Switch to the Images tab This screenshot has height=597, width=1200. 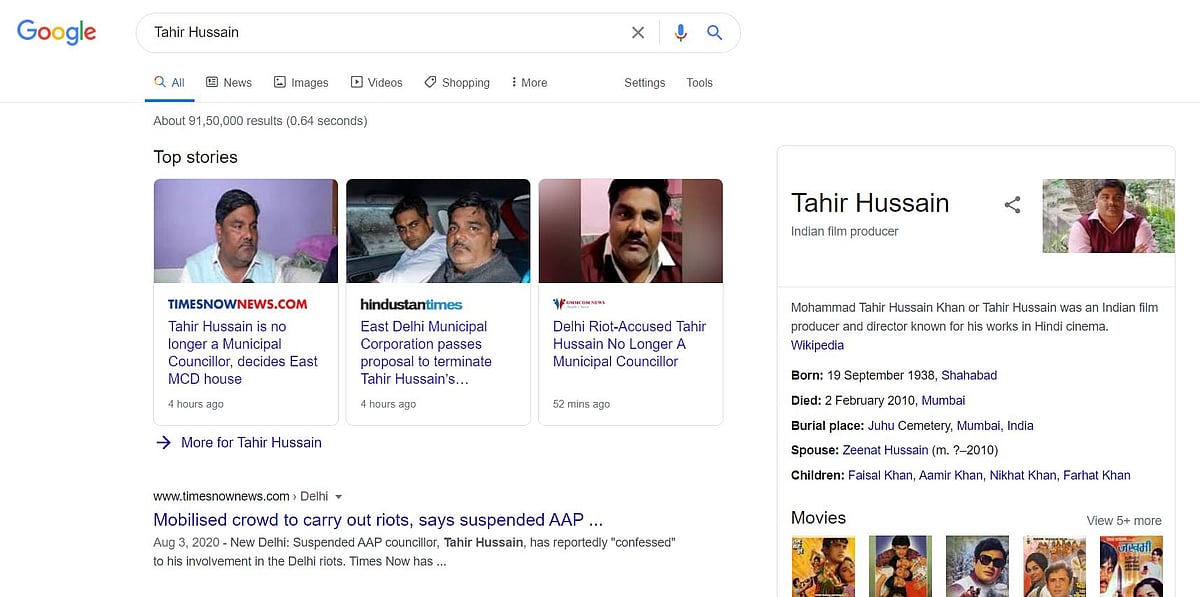(x=301, y=83)
